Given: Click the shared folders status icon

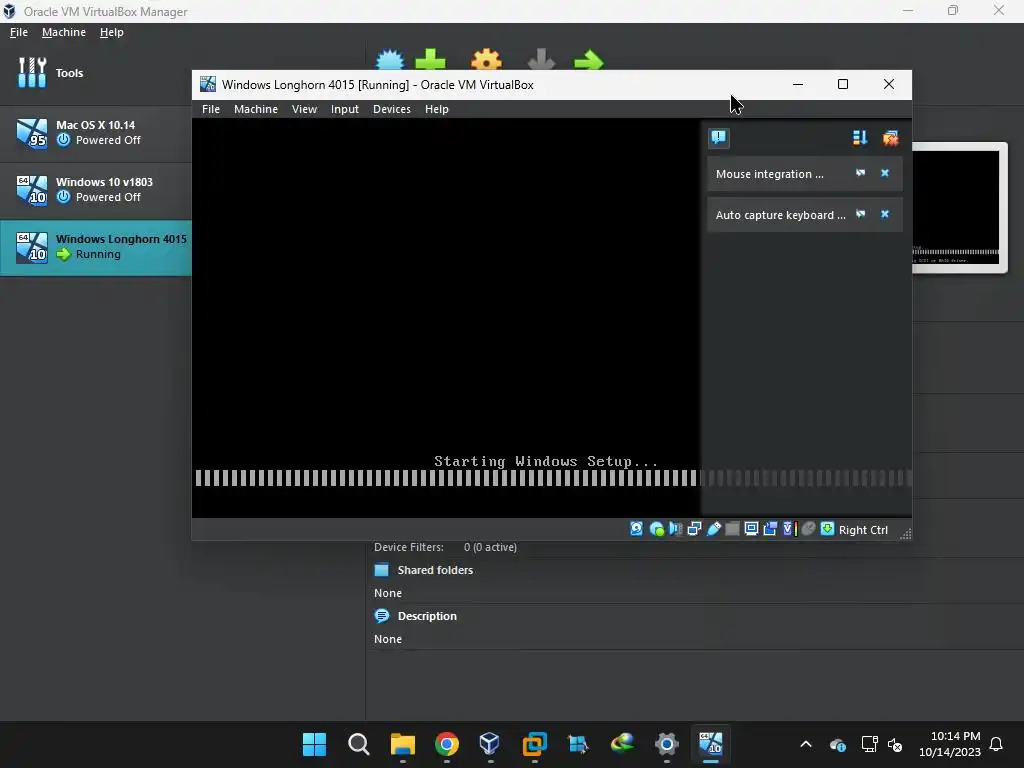Looking at the screenshot, I should pyautogui.click(x=732, y=529).
